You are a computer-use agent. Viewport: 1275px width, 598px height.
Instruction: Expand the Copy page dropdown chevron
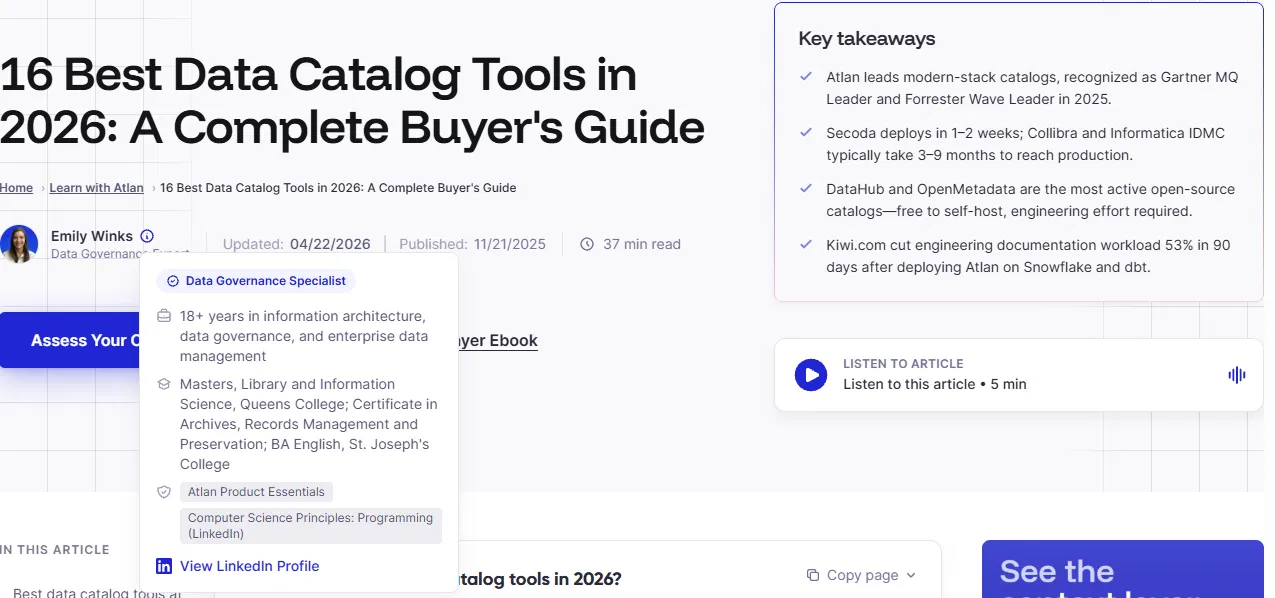click(910, 575)
